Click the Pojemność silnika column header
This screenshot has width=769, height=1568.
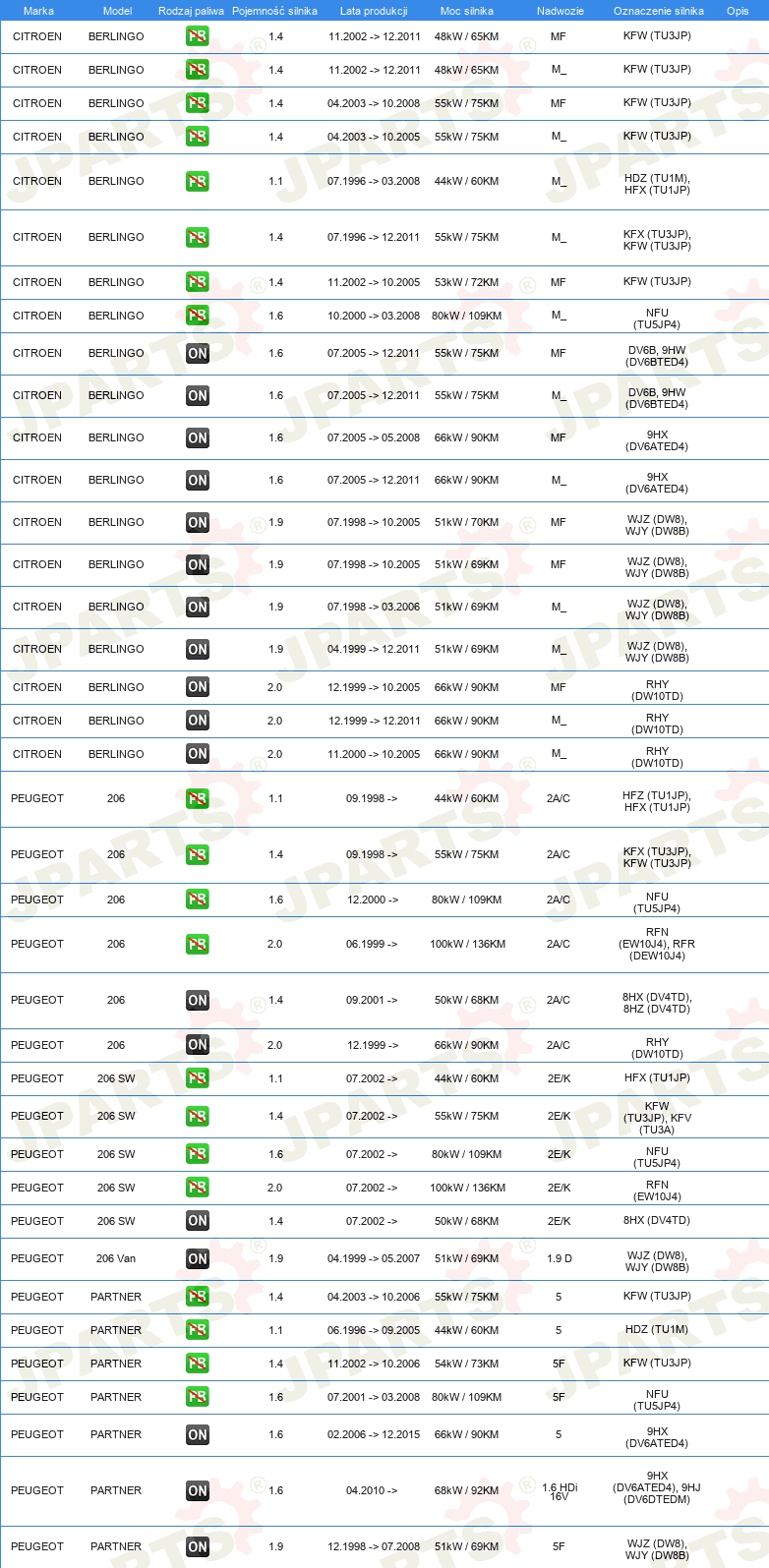(x=274, y=11)
